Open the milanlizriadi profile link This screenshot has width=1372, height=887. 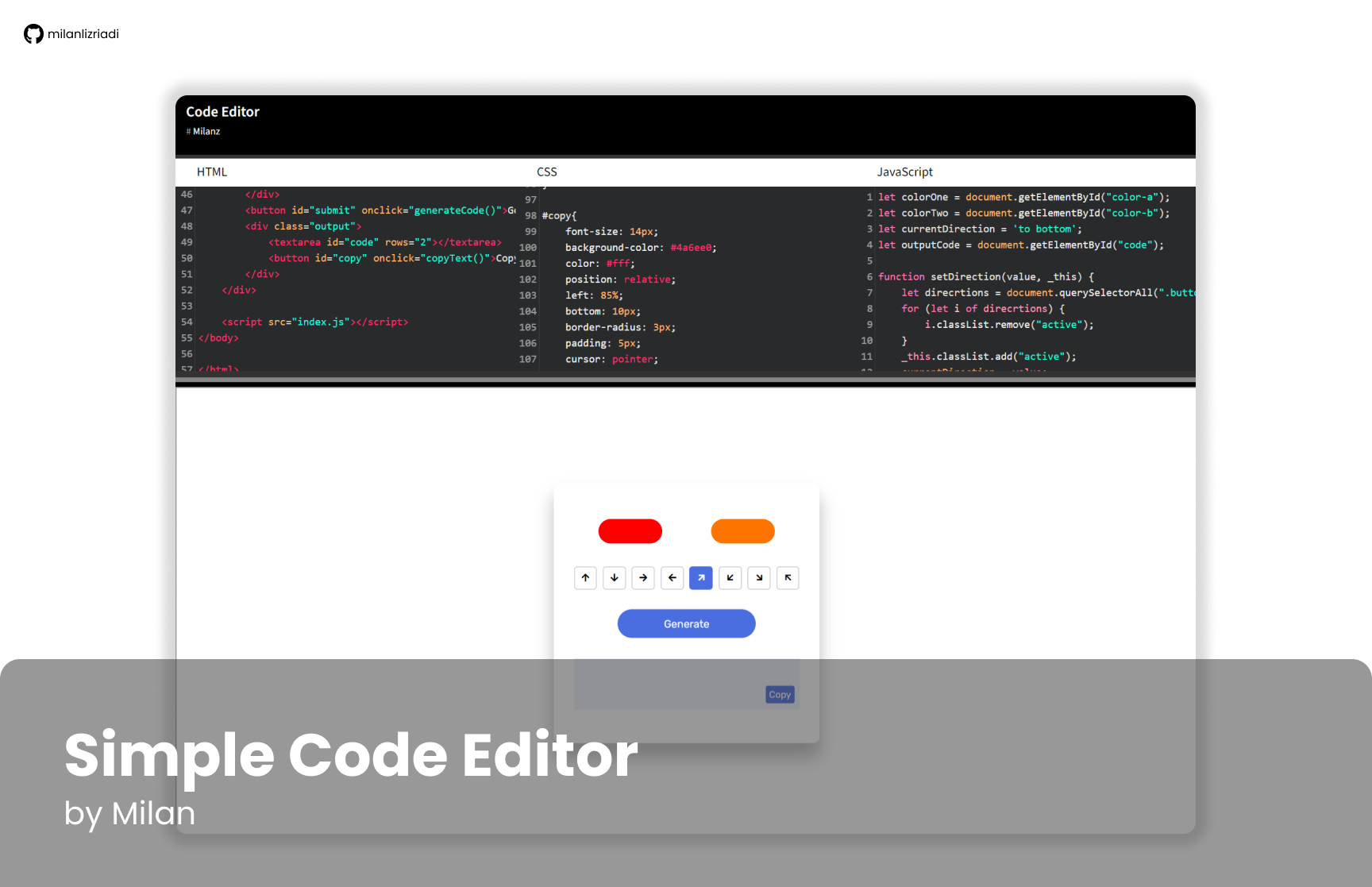pos(83,34)
